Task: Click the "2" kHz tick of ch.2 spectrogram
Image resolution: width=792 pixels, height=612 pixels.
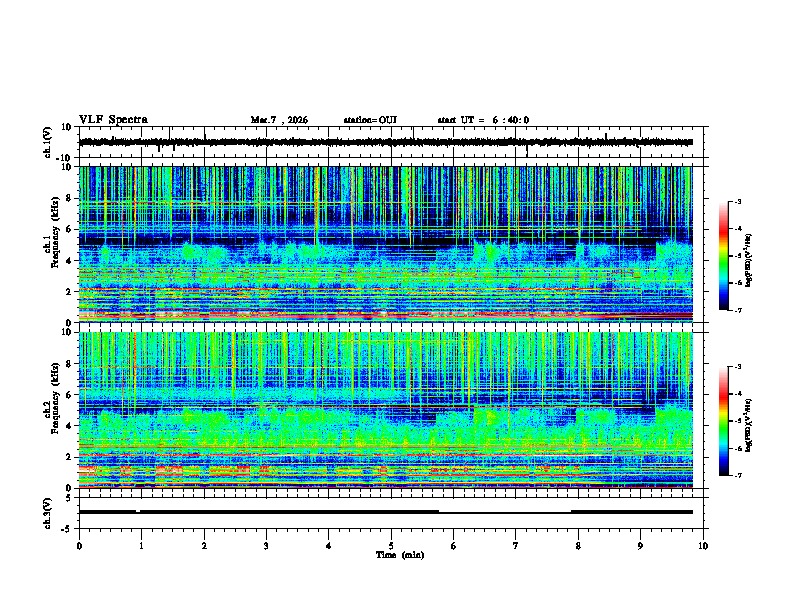Action: (69, 457)
